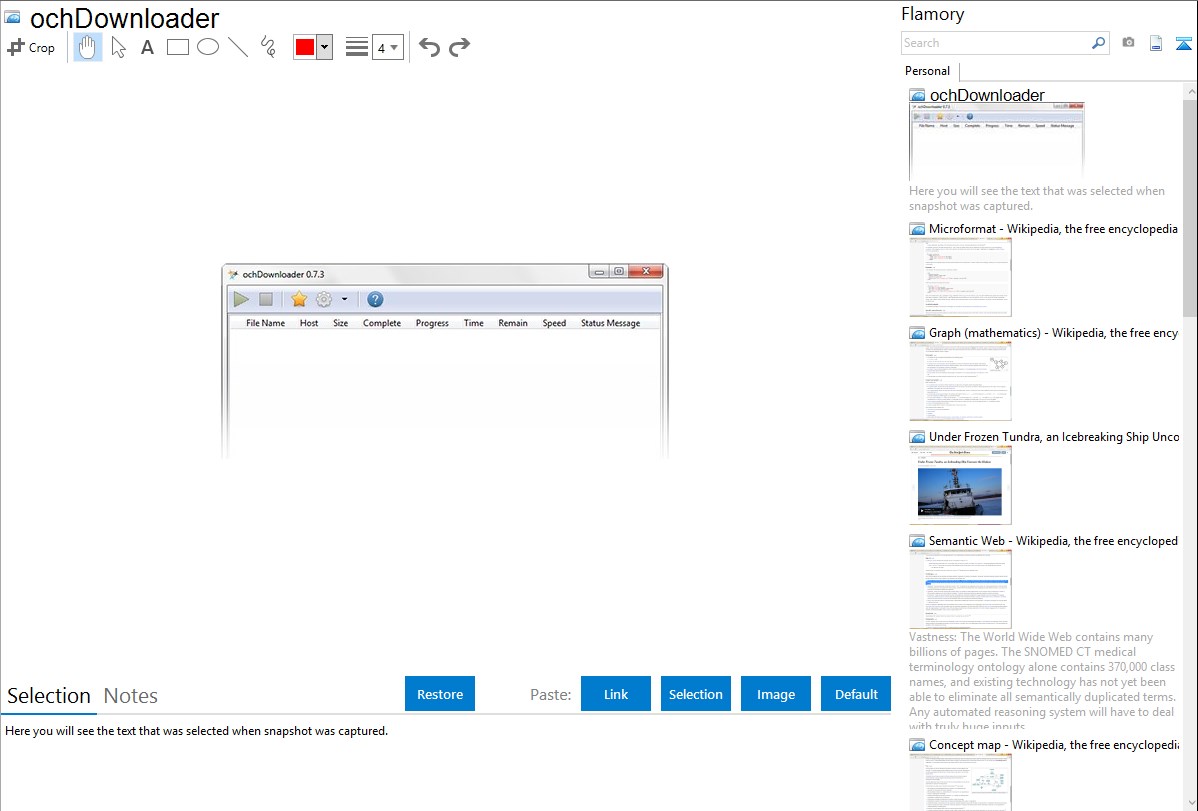The height and width of the screenshot is (811, 1198).
Task: Click the Flamory Search field
Action: pyautogui.click(x=996, y=43)
